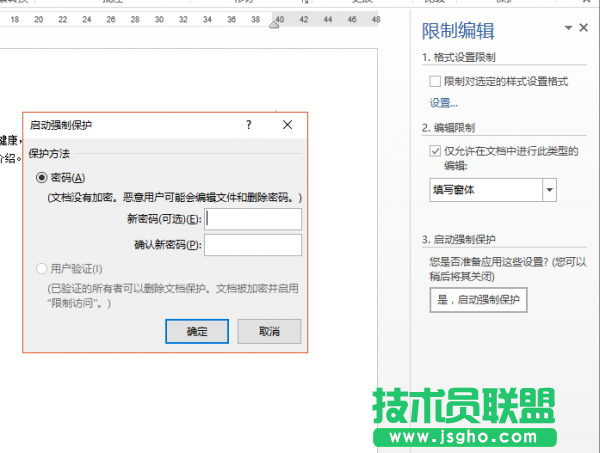This screenshot has width=600, height=453.
Task: Click the help question mark in dialog
Action: coord(248,125)
